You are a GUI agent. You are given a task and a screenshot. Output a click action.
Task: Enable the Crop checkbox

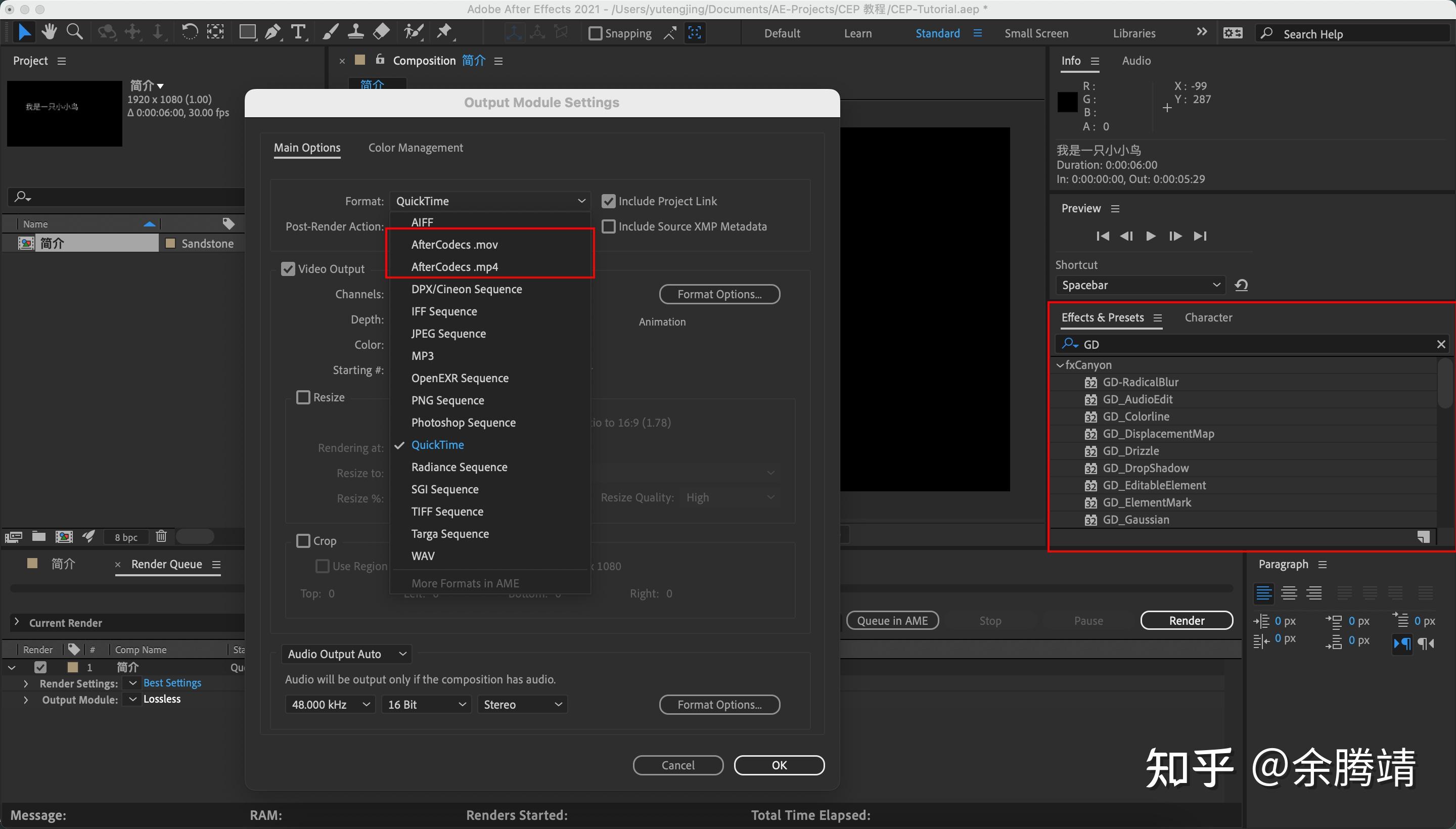pyautogui.click(x=303, y=541)
